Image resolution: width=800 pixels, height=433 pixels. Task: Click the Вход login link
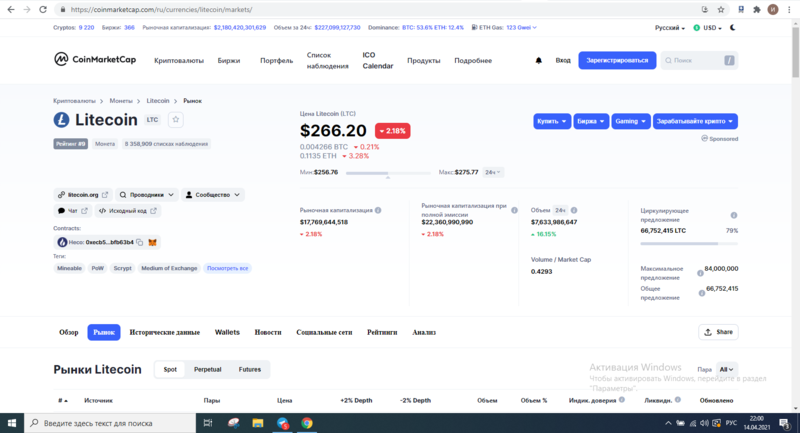point(563,60)
